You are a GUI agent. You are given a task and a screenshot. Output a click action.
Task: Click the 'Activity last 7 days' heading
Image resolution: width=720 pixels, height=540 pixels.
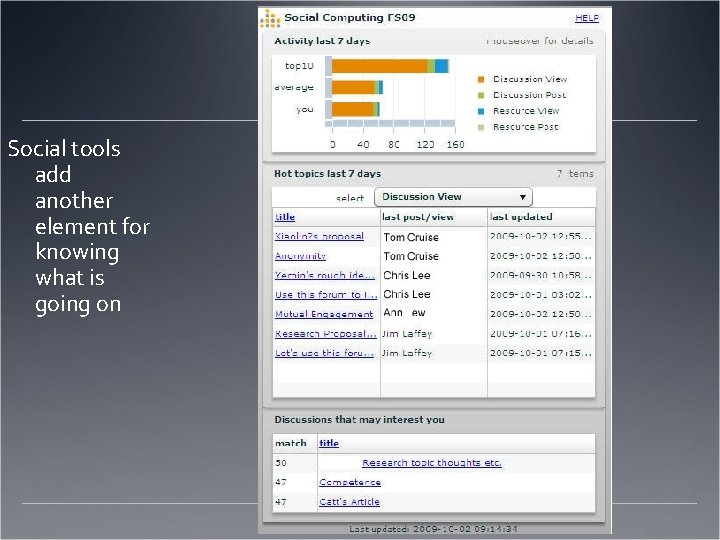[322, 41]
